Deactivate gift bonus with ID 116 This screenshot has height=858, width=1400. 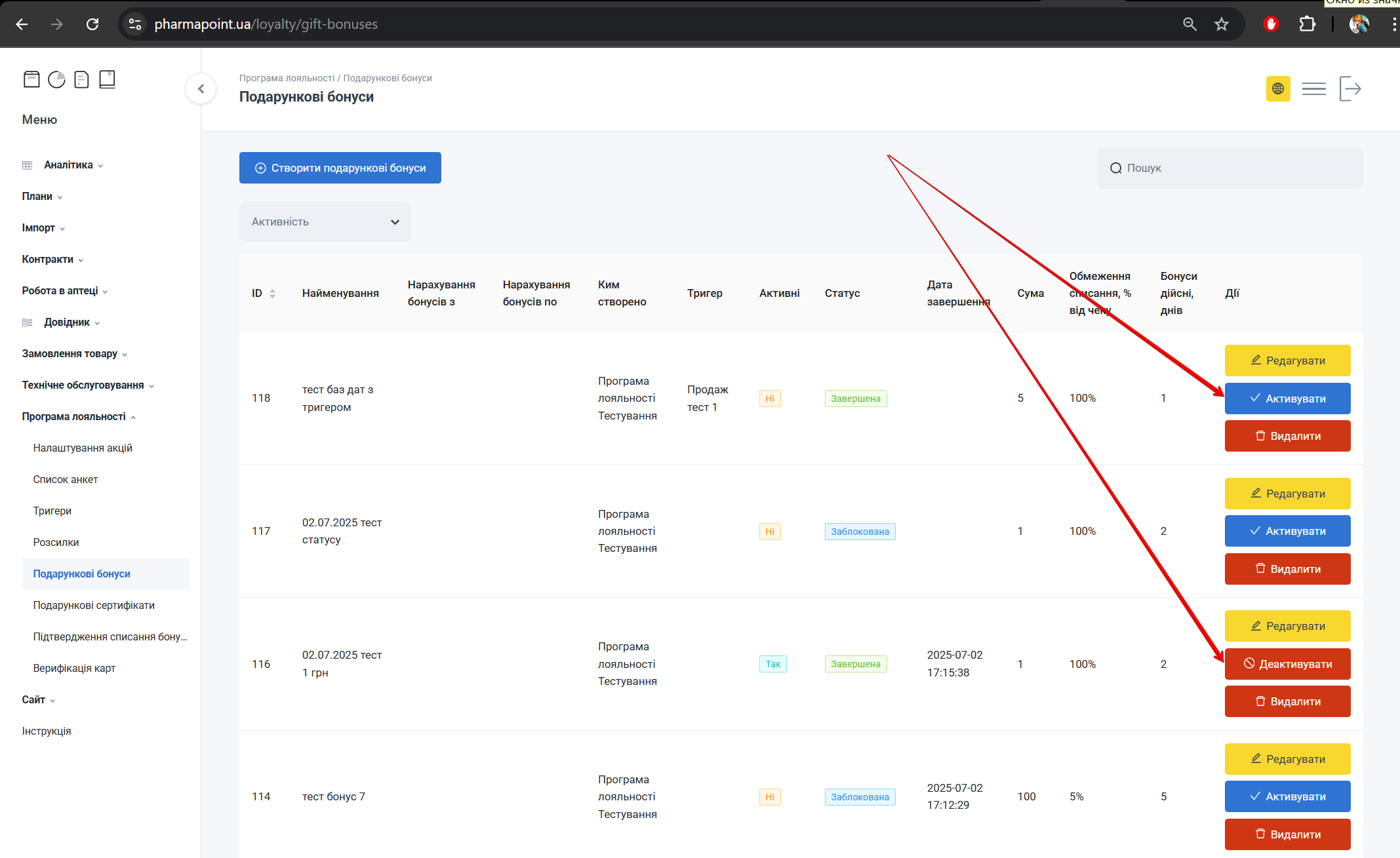(x=1287, y=664)
